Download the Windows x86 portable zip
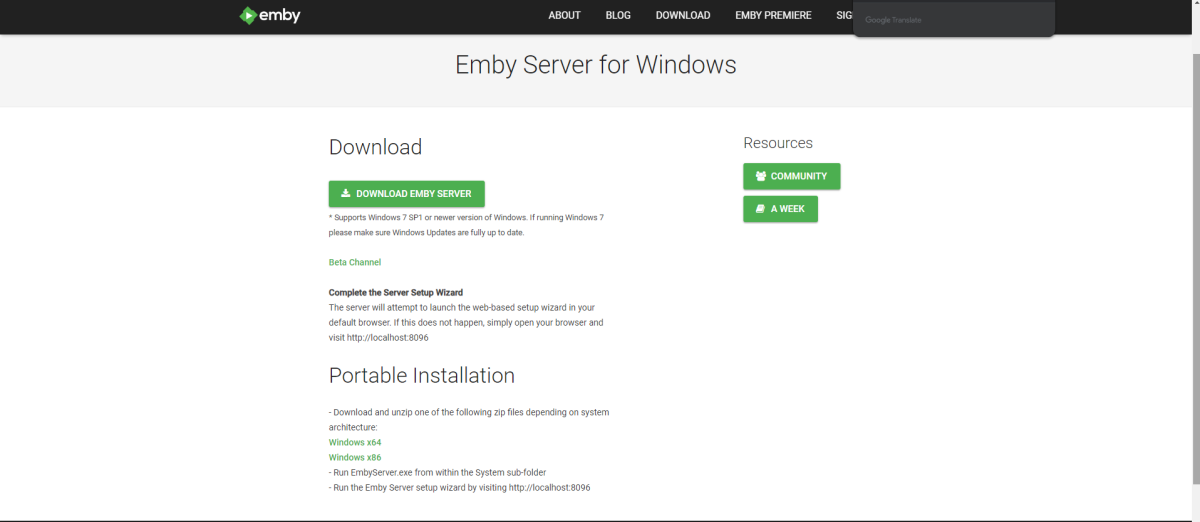This screenshot has height=522, width=1200. tap(355, 457)
